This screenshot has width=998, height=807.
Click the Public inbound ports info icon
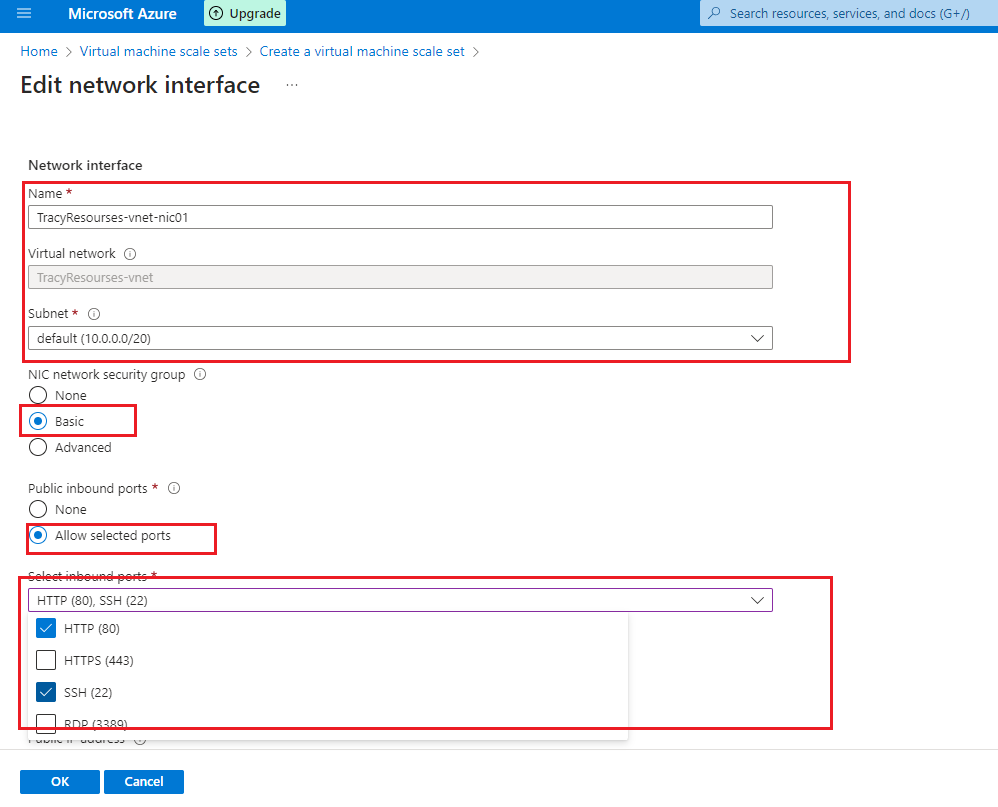pos(174,489)
